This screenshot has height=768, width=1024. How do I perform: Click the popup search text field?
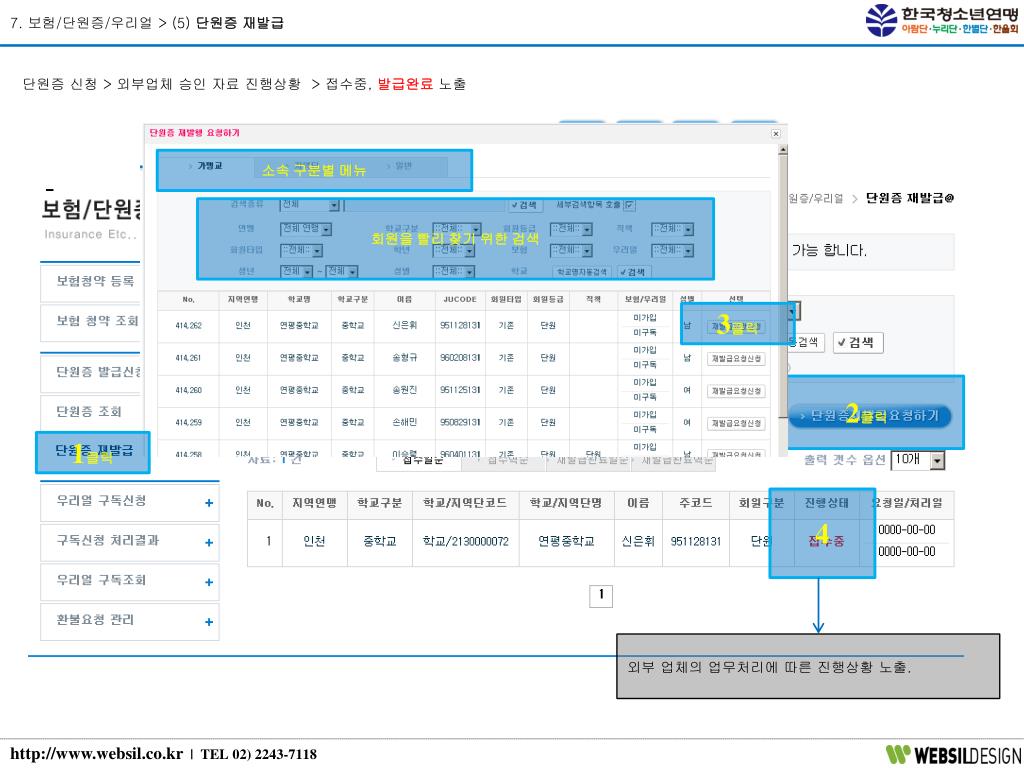coord(426,206)
